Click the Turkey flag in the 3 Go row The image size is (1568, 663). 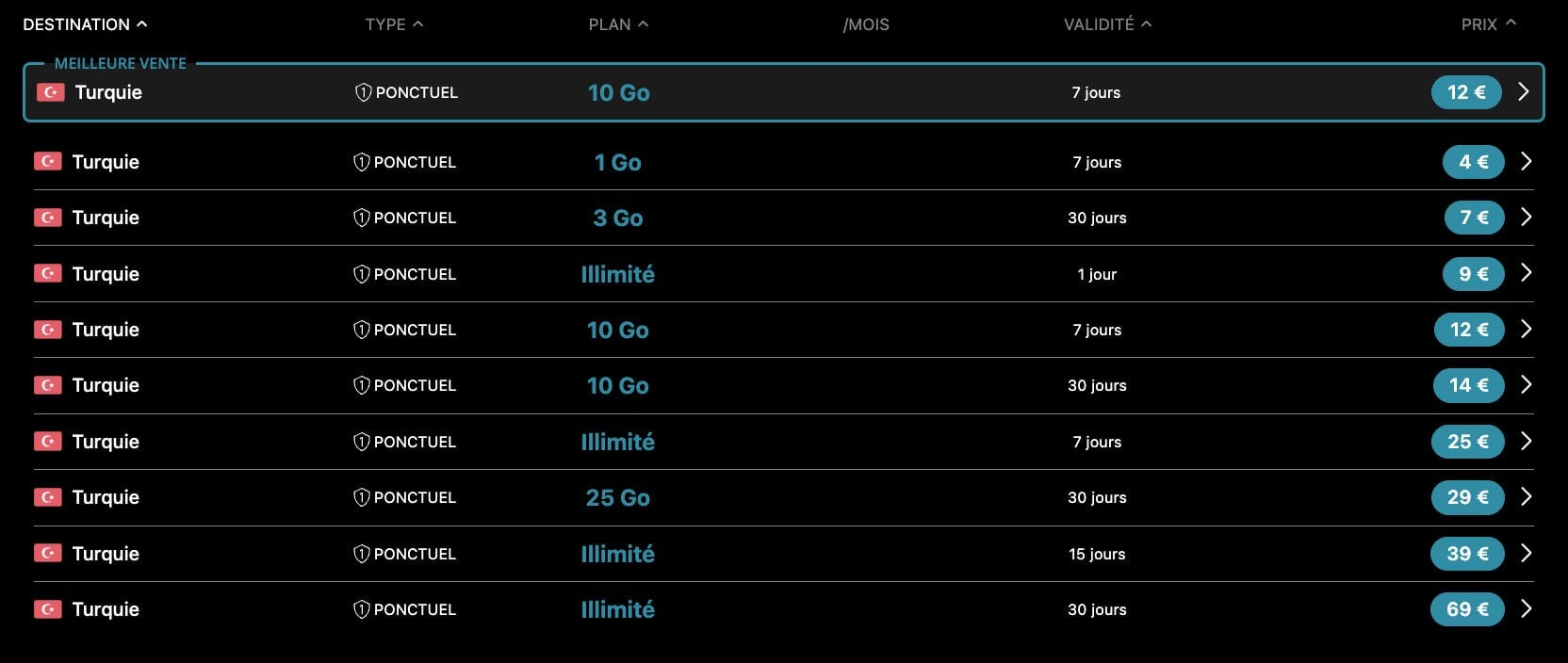tap(48, 218)
